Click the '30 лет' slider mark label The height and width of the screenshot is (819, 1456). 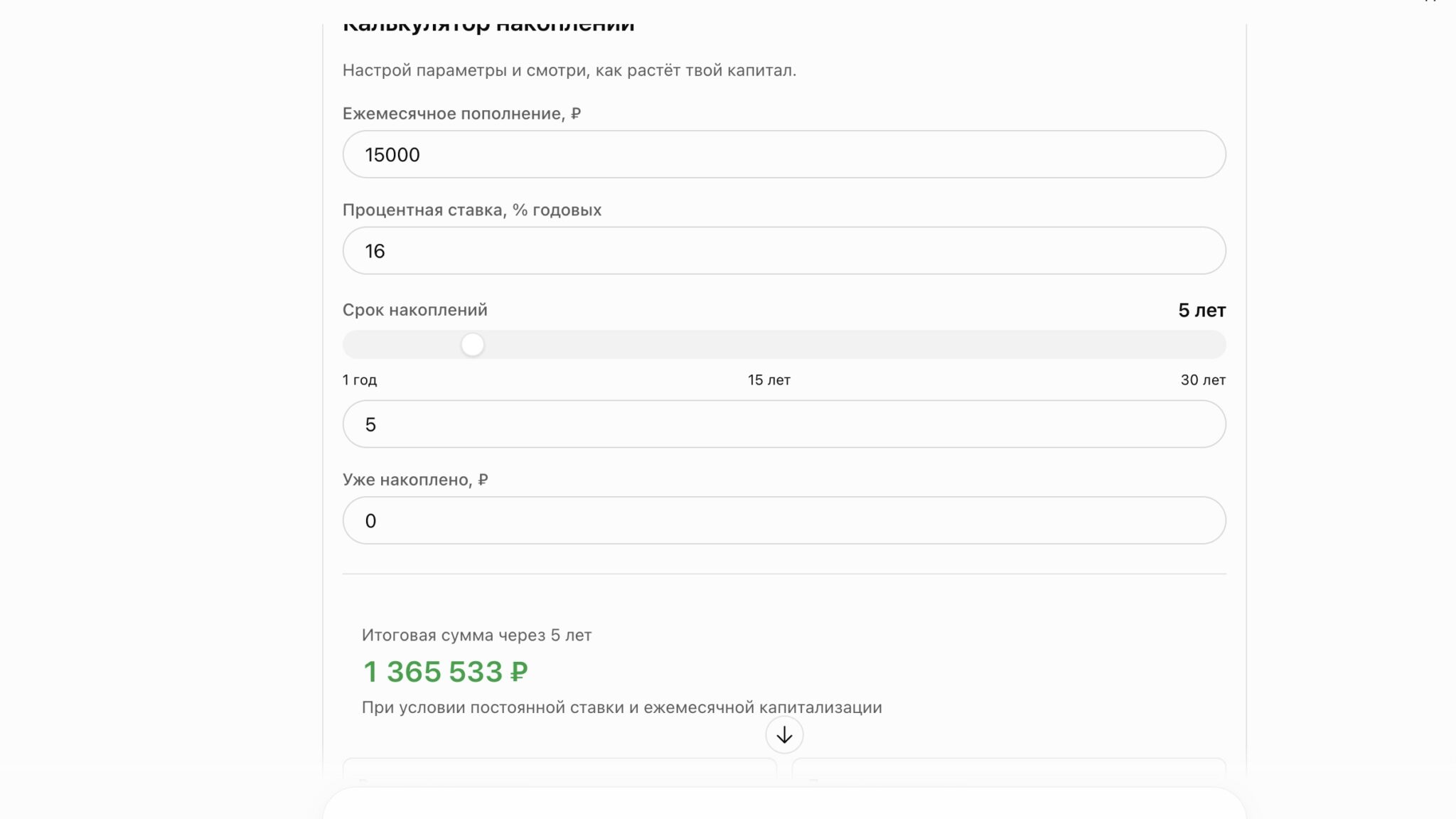coord(1203,380)
